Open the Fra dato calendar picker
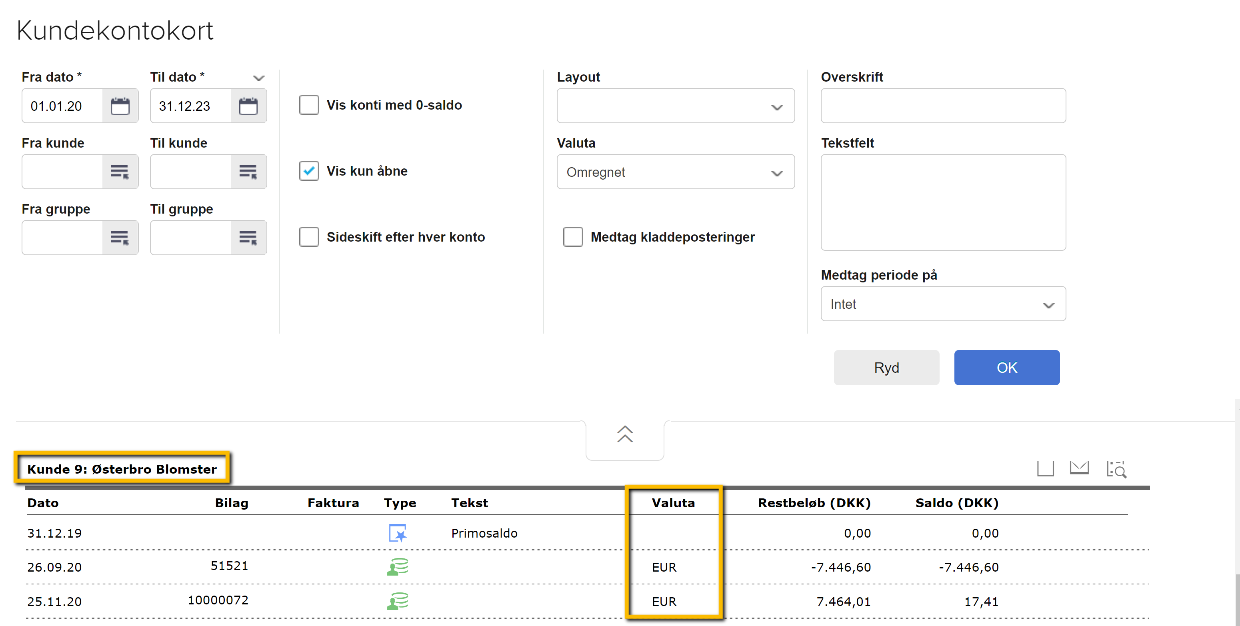The height and width of the screenshot is (626, 1240). coord(120,106)
